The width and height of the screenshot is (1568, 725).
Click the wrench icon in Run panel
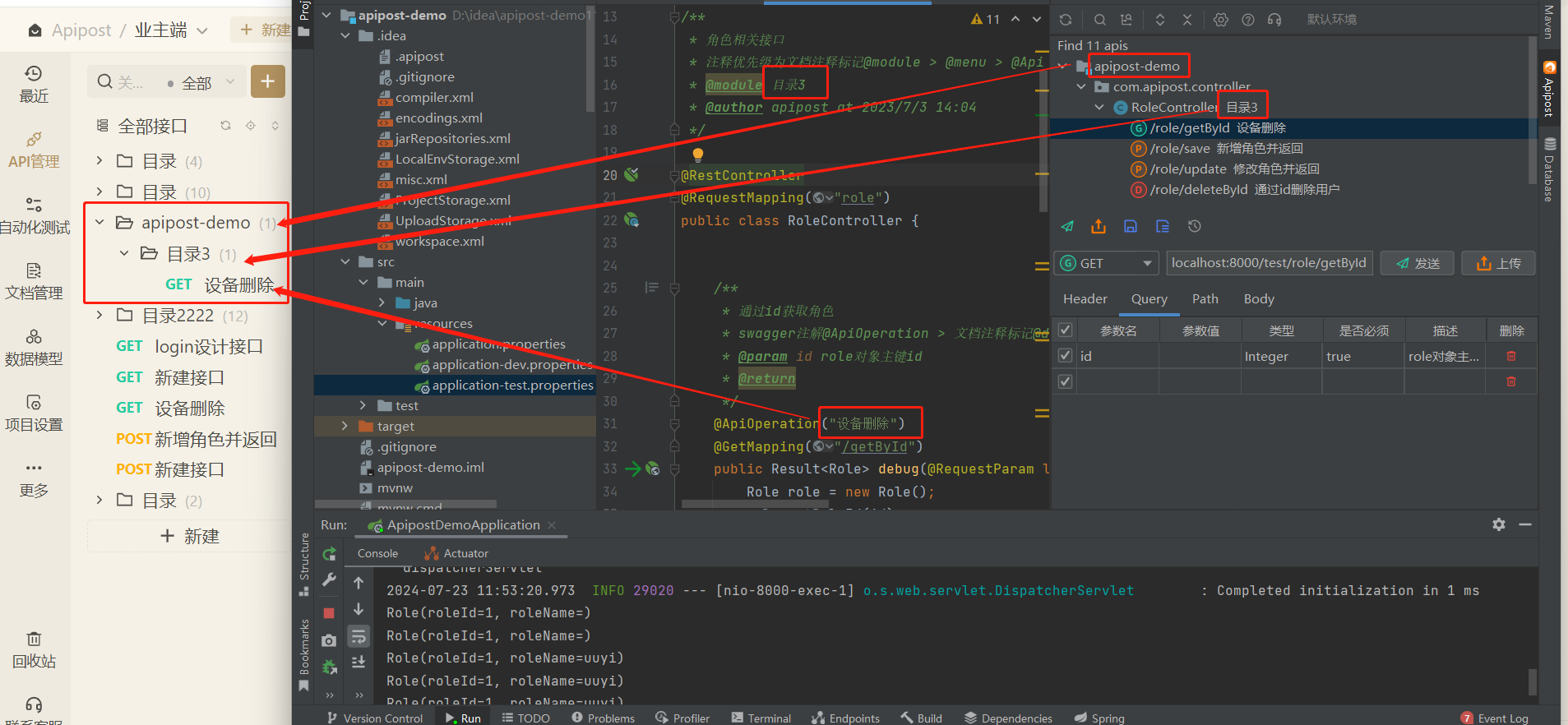pos(329,580)
